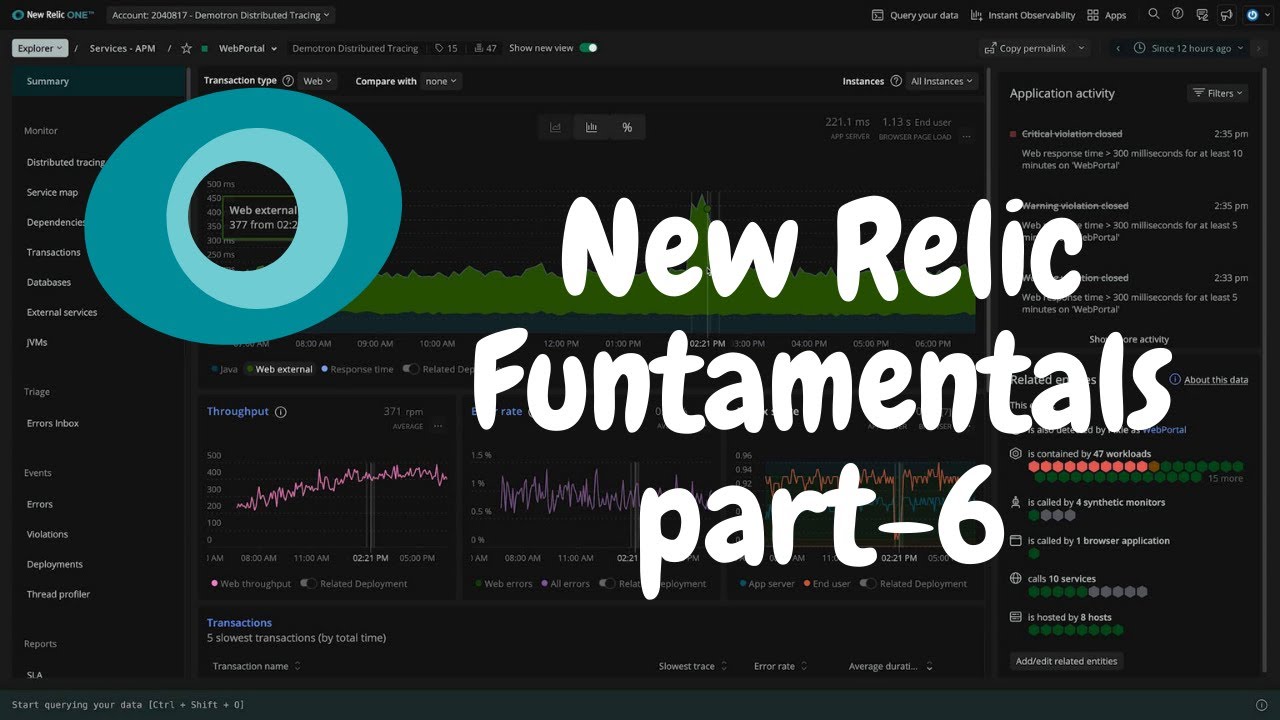Open Compare with none dropdown
The width and height of the screenshot is (1280, 720).
coord(441,81)
